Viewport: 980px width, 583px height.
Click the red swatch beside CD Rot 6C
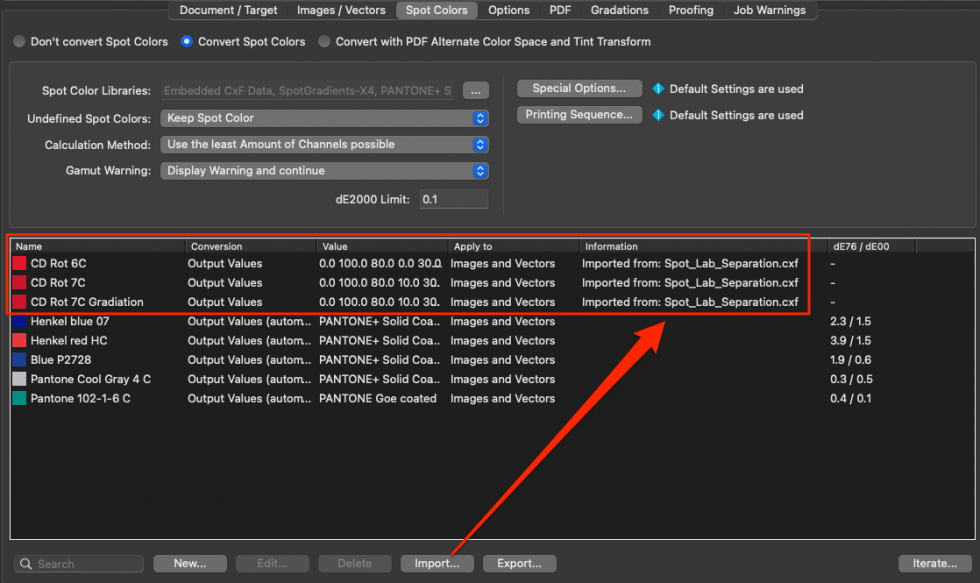[x=18, y=264]
